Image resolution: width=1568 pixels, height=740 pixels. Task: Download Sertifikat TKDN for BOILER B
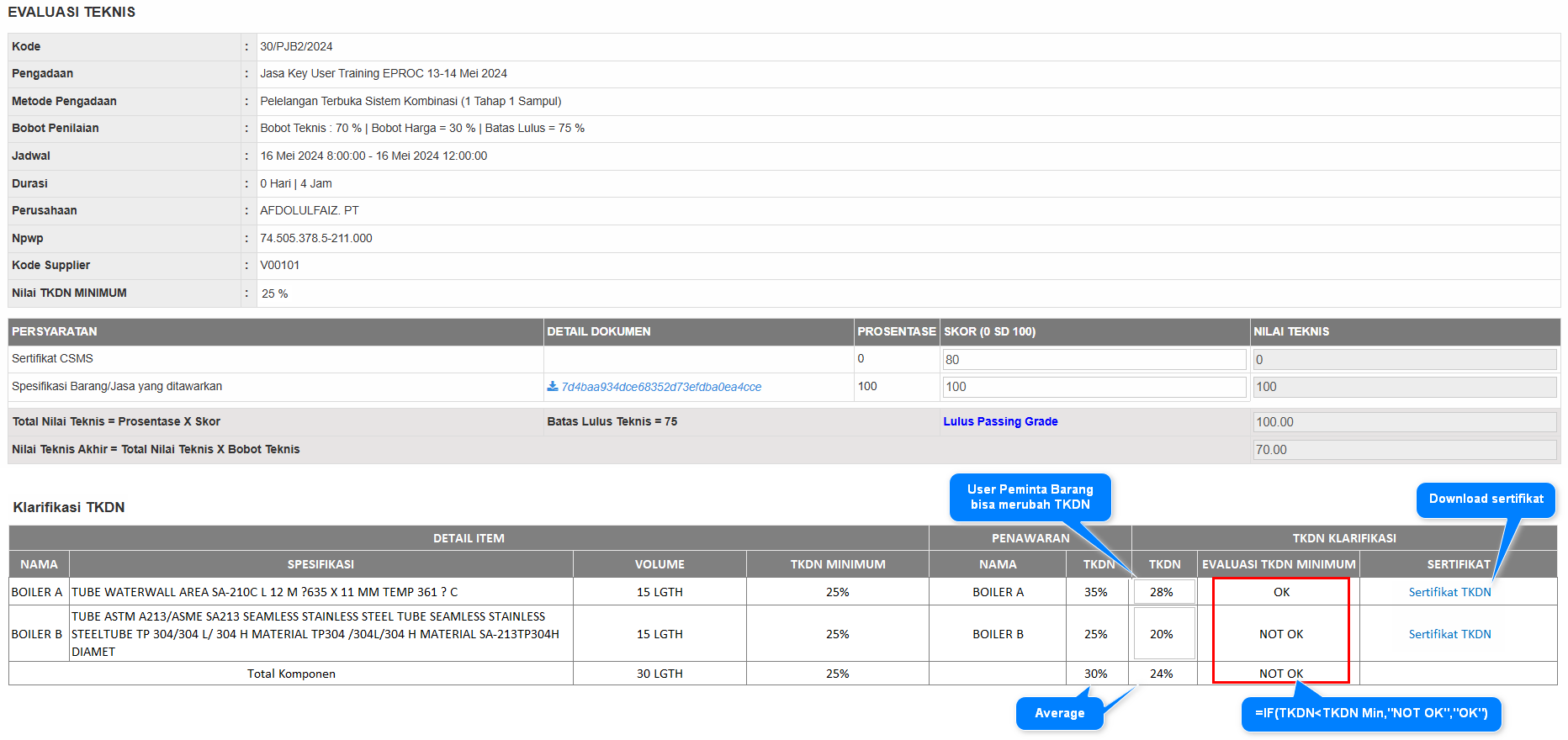click(1449, 634)
